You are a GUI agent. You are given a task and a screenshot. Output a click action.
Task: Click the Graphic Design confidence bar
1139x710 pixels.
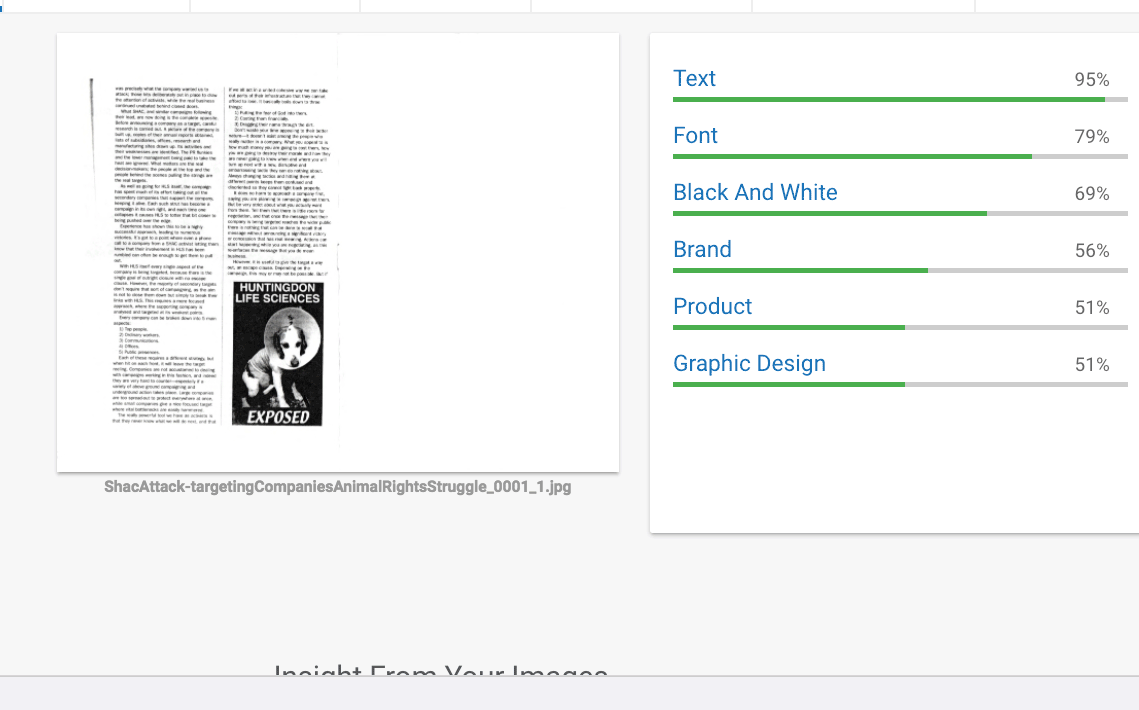coord(900,384)
